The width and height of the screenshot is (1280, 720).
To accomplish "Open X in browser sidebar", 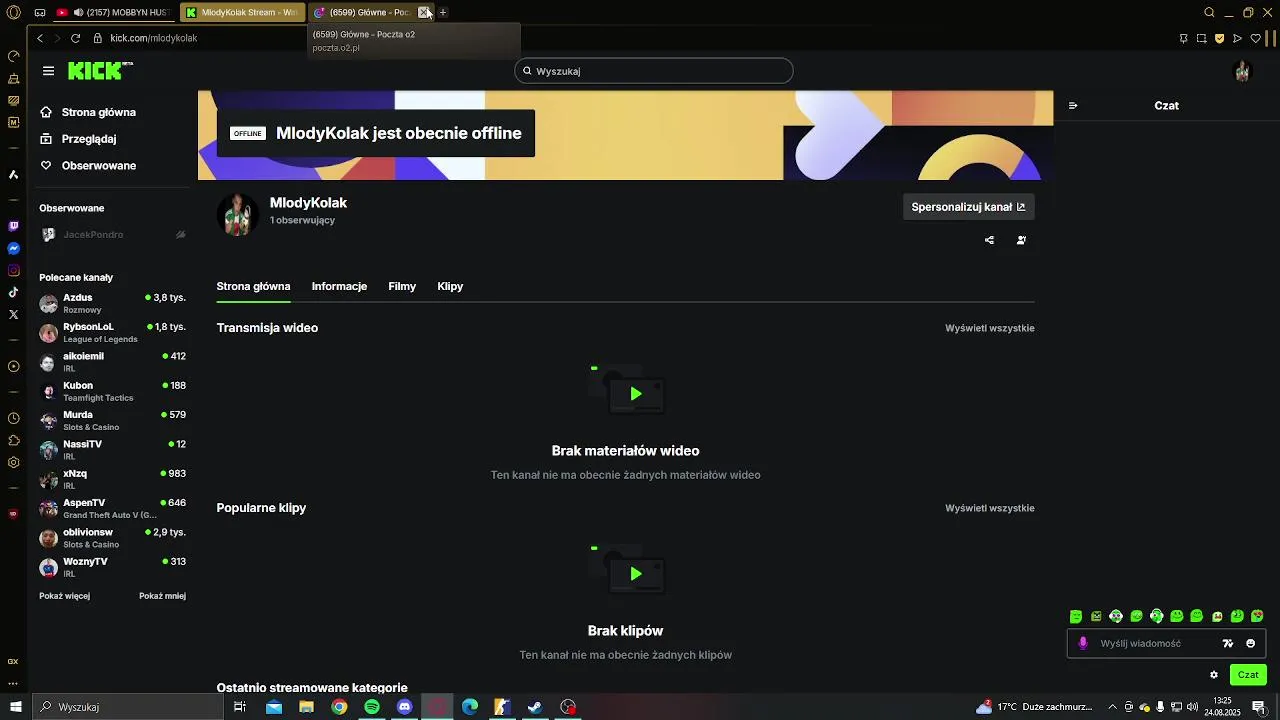I will 13,315.
